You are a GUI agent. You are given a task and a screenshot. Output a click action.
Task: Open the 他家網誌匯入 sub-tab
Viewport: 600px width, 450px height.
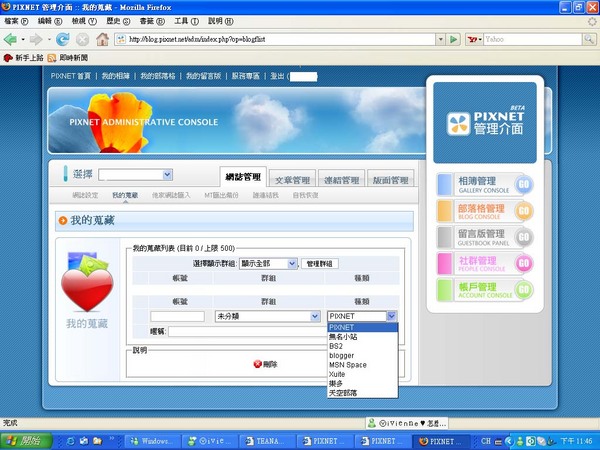[x=171, y=195]
